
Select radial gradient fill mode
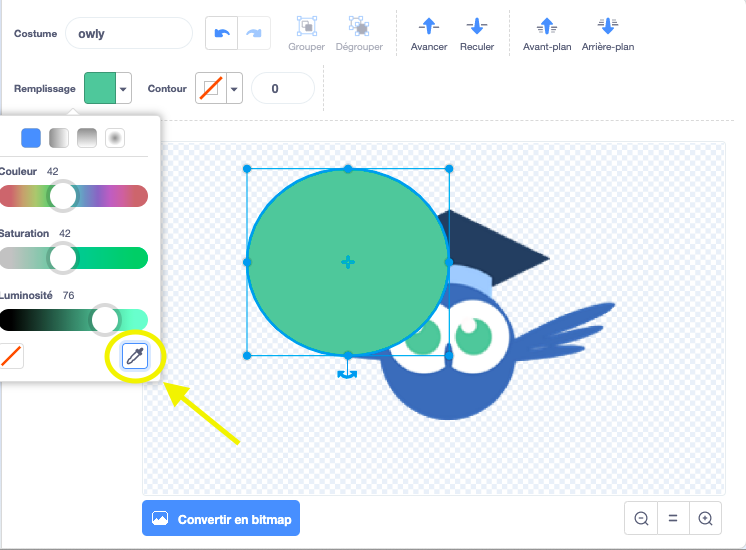click(115, 138)
